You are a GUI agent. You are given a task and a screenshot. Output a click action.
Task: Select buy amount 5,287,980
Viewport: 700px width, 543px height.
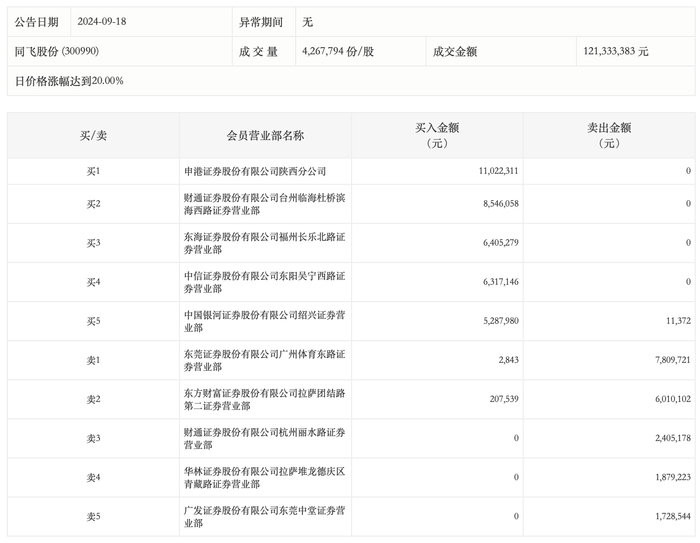coord(500,321)
